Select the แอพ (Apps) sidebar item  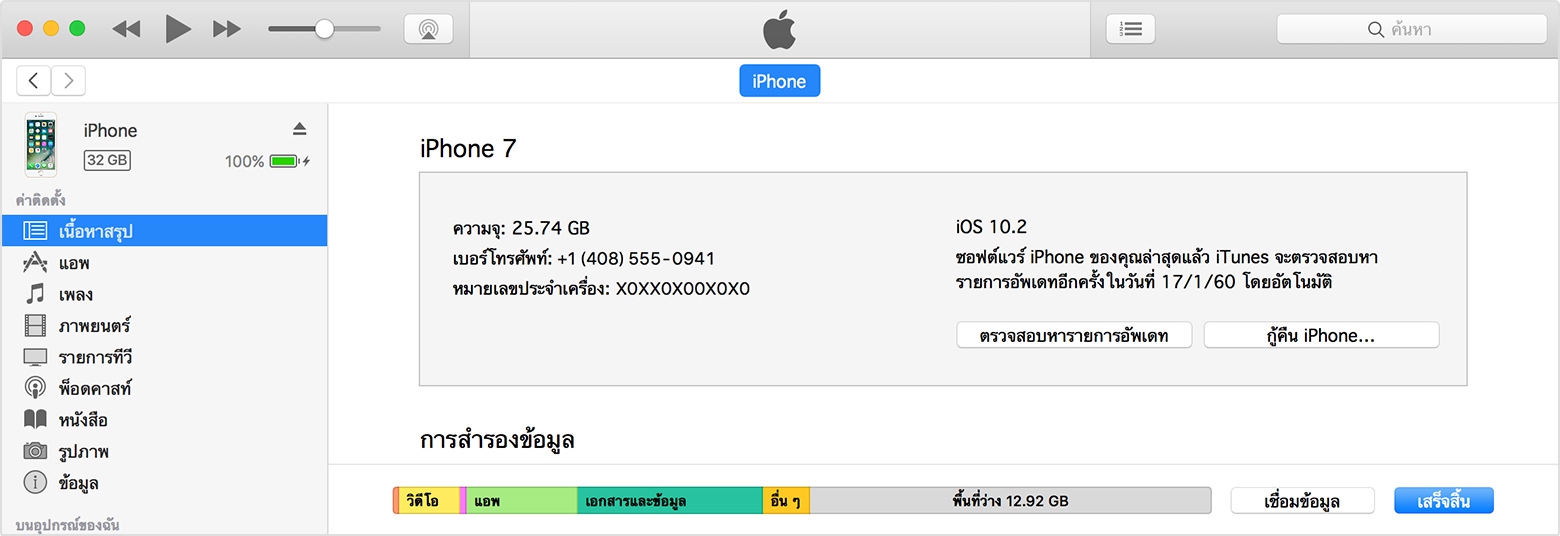pyautogui.click(x=73, y=263)
